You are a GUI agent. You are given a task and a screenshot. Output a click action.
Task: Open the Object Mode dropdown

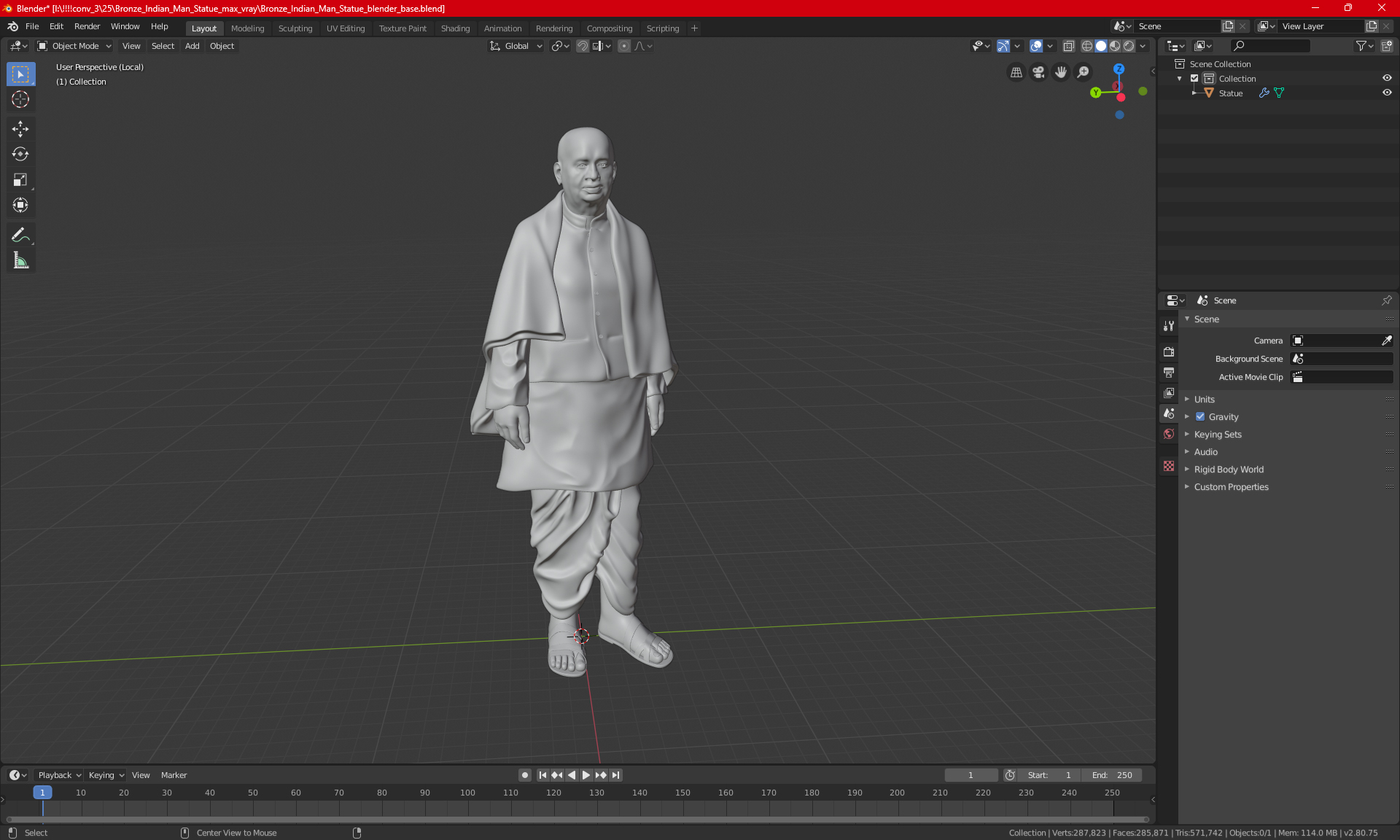coord(74,46)
